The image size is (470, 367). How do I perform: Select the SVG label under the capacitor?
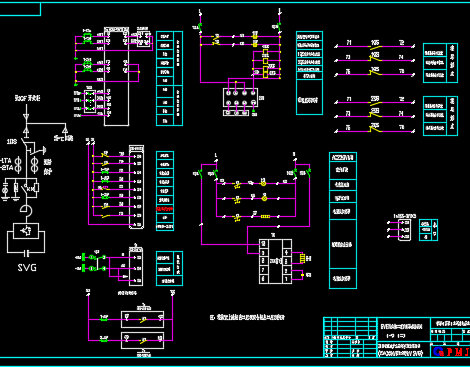27,268
